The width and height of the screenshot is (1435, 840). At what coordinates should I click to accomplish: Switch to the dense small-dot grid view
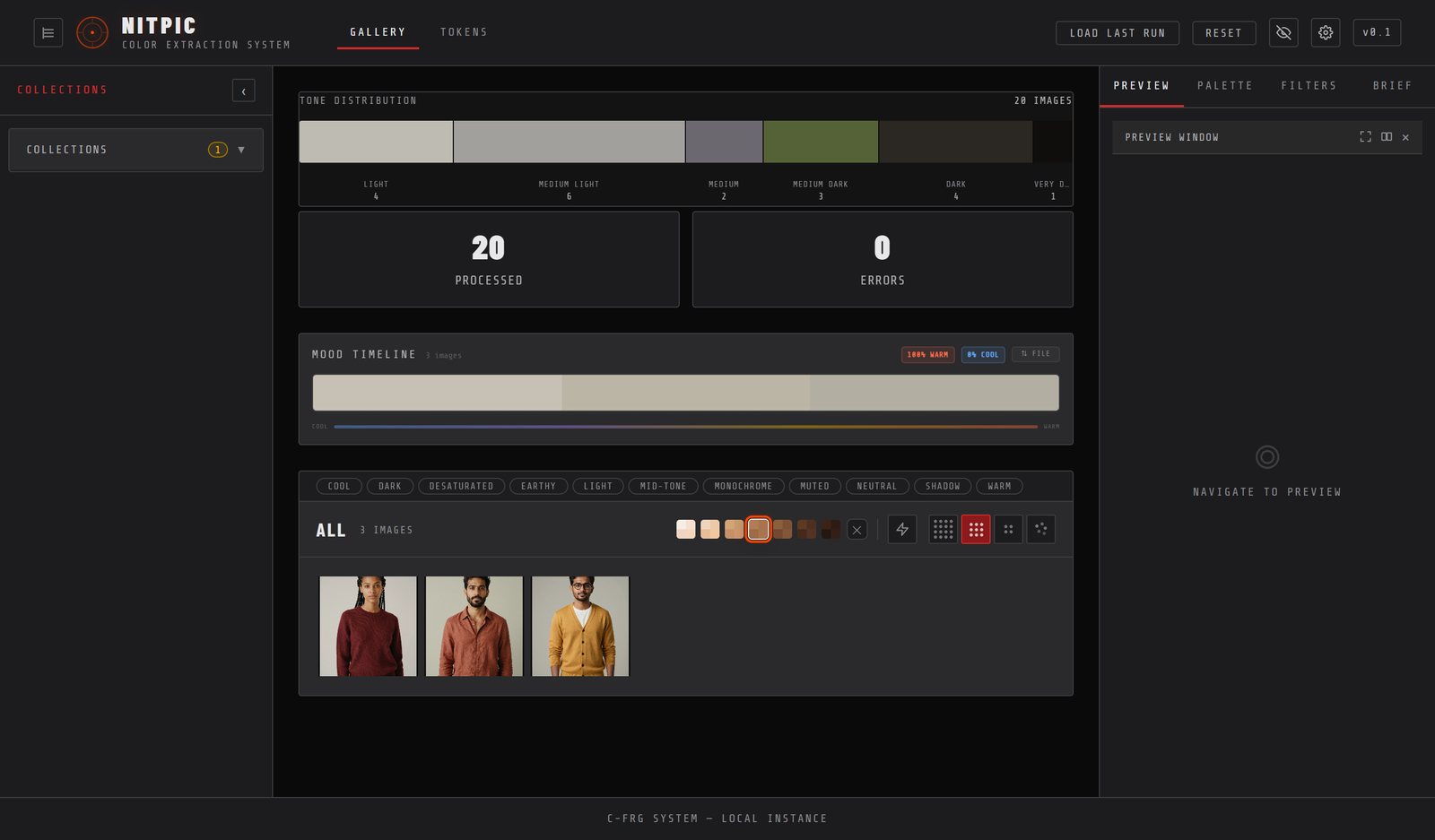pyautogui.click(x=943, y=530)
